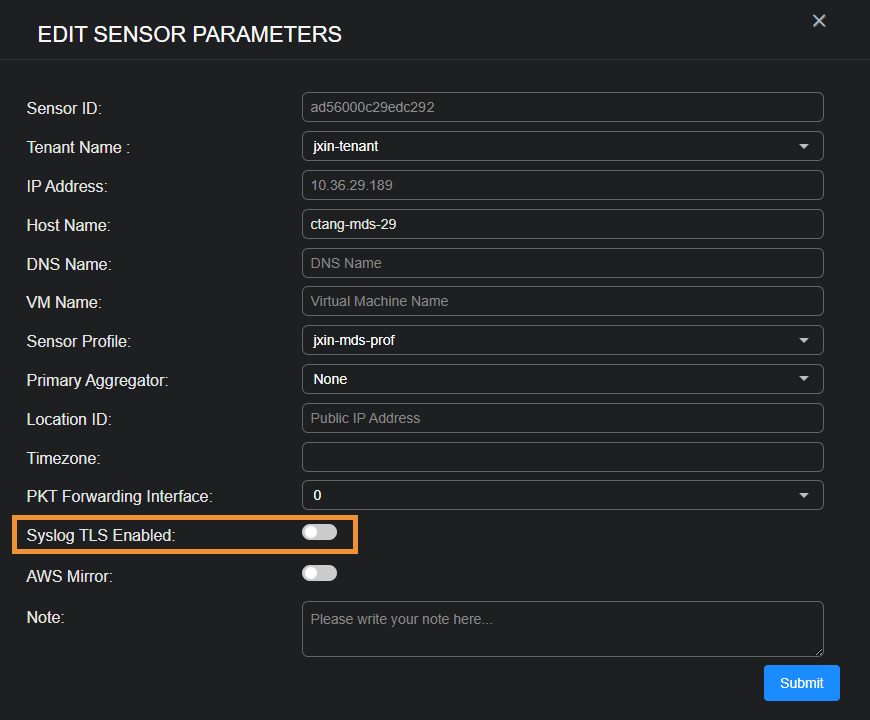
Task: Click the Host Name input field
Action: pos(562,224)
